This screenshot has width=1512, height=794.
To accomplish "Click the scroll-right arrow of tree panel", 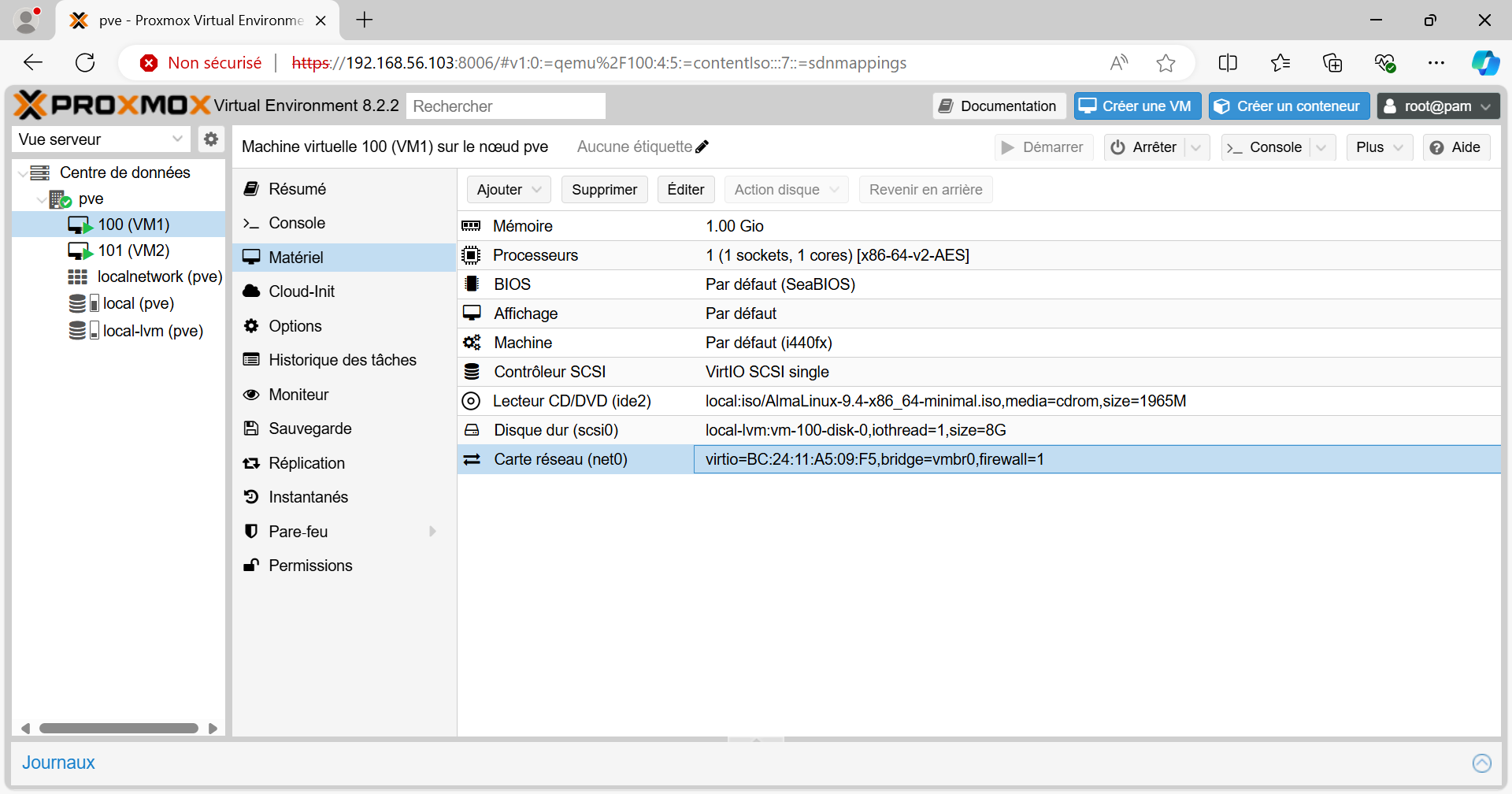I will coord(213,729).
